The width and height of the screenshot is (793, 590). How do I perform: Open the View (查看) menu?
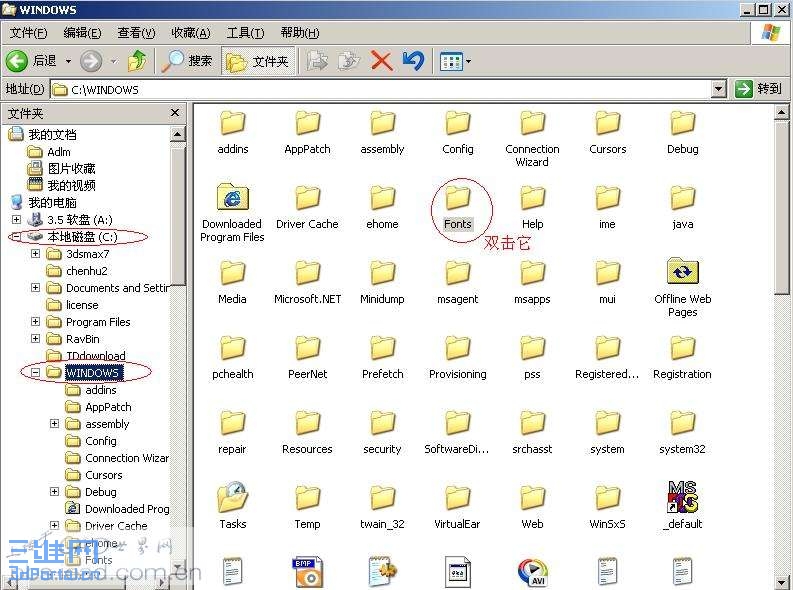coord(136,33)
